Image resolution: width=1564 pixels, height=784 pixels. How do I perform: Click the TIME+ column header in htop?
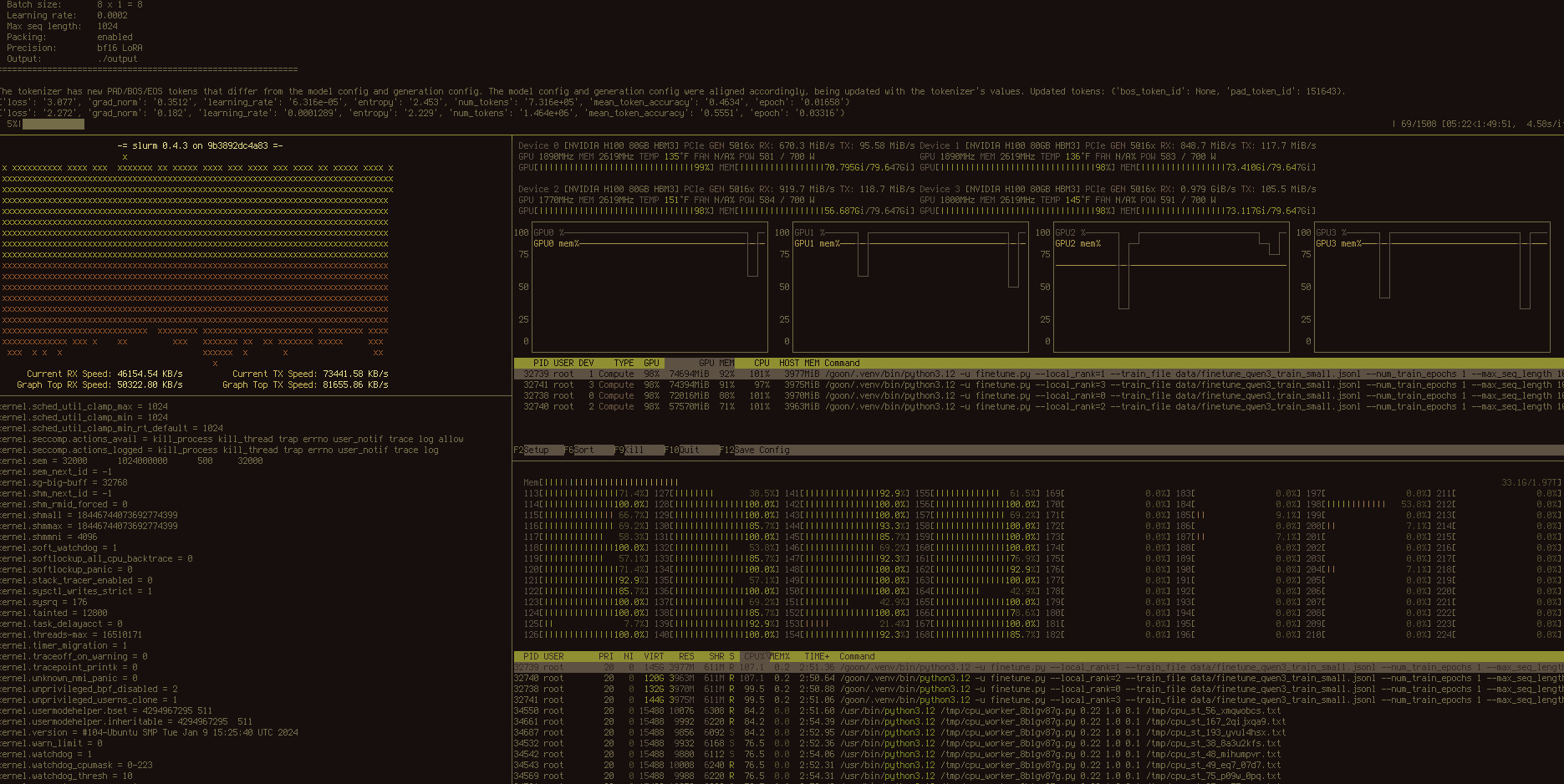[x=817, y=656]
